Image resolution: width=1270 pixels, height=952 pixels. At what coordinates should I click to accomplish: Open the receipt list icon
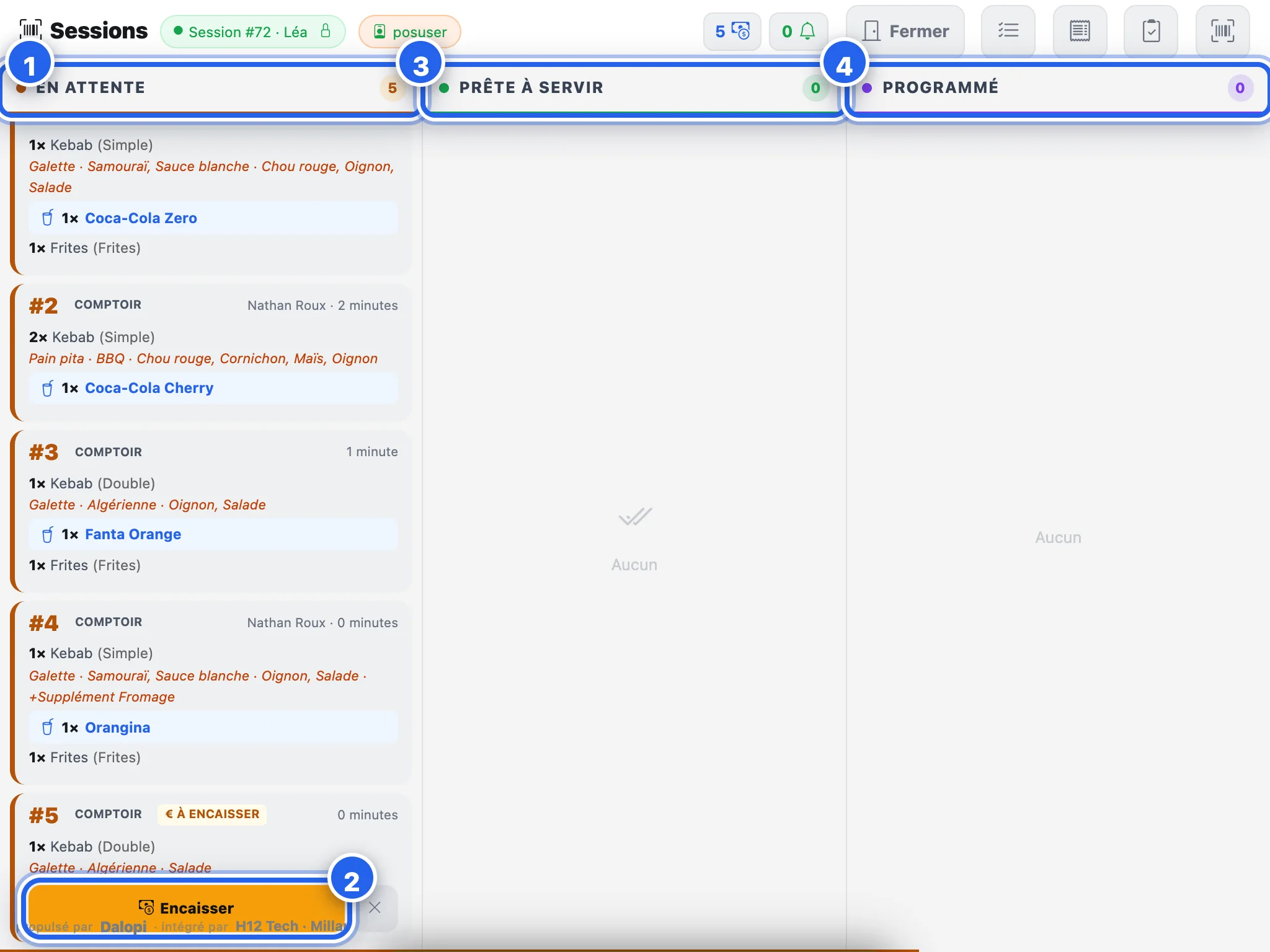(x=1080, y=31)
